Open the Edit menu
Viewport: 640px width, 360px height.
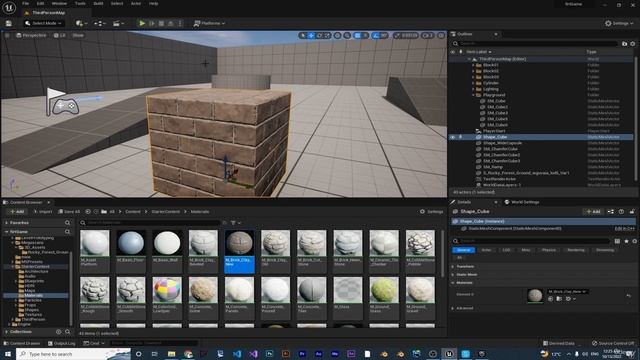40,4
